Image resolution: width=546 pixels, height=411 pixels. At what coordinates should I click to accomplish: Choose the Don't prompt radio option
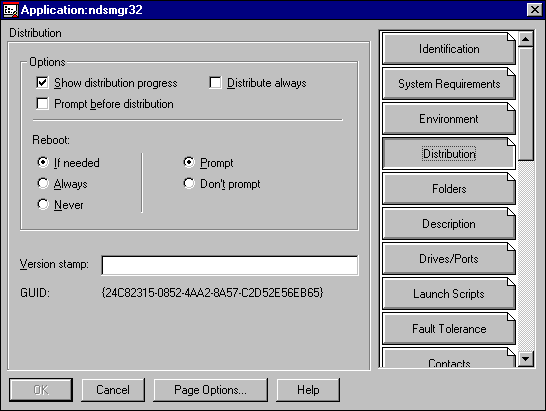pyautogui.click(x=189, y=184)
